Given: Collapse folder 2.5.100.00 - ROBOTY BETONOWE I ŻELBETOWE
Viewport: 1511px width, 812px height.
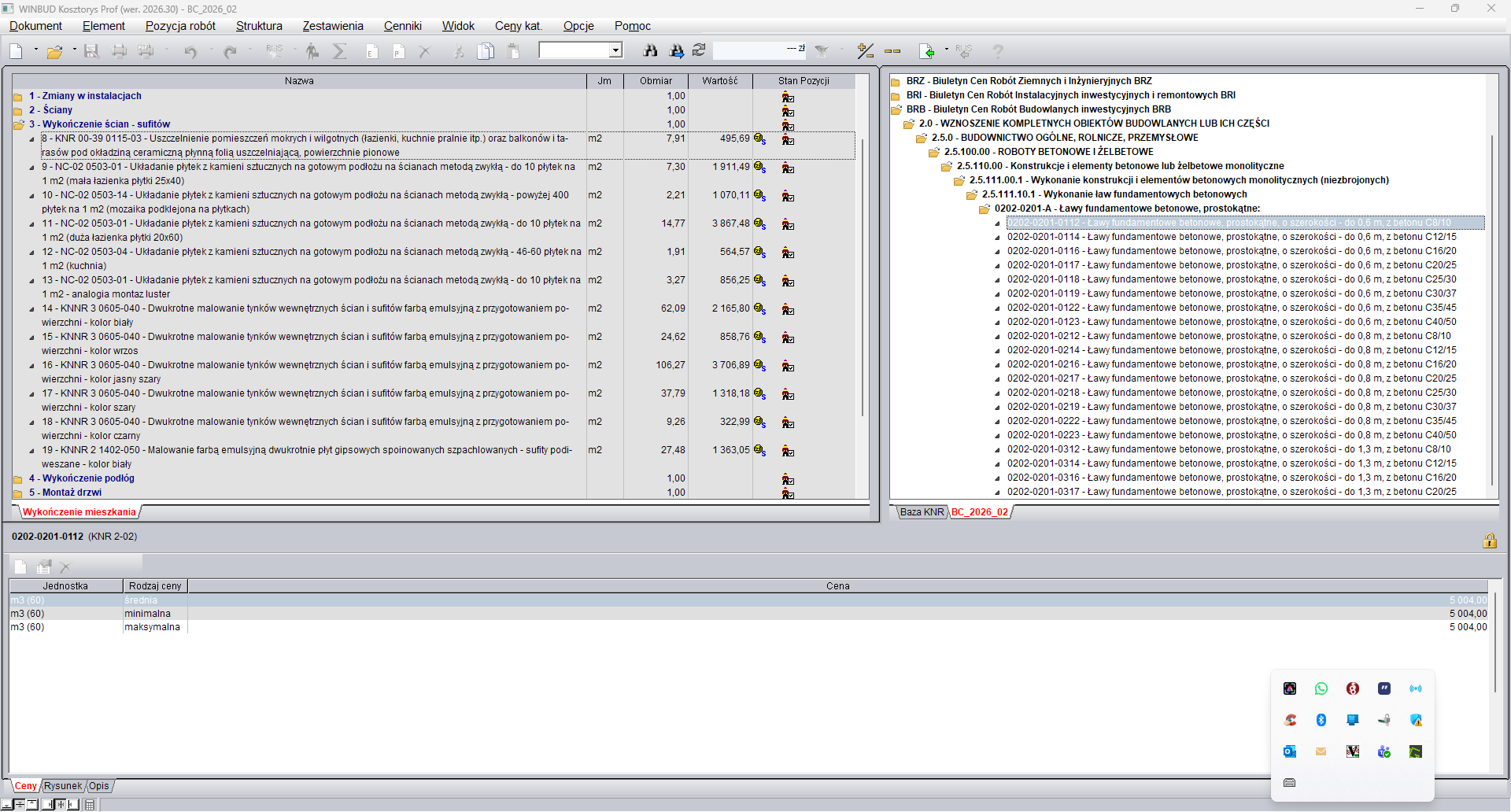Looking at the screenshot, I should [934, 153].
